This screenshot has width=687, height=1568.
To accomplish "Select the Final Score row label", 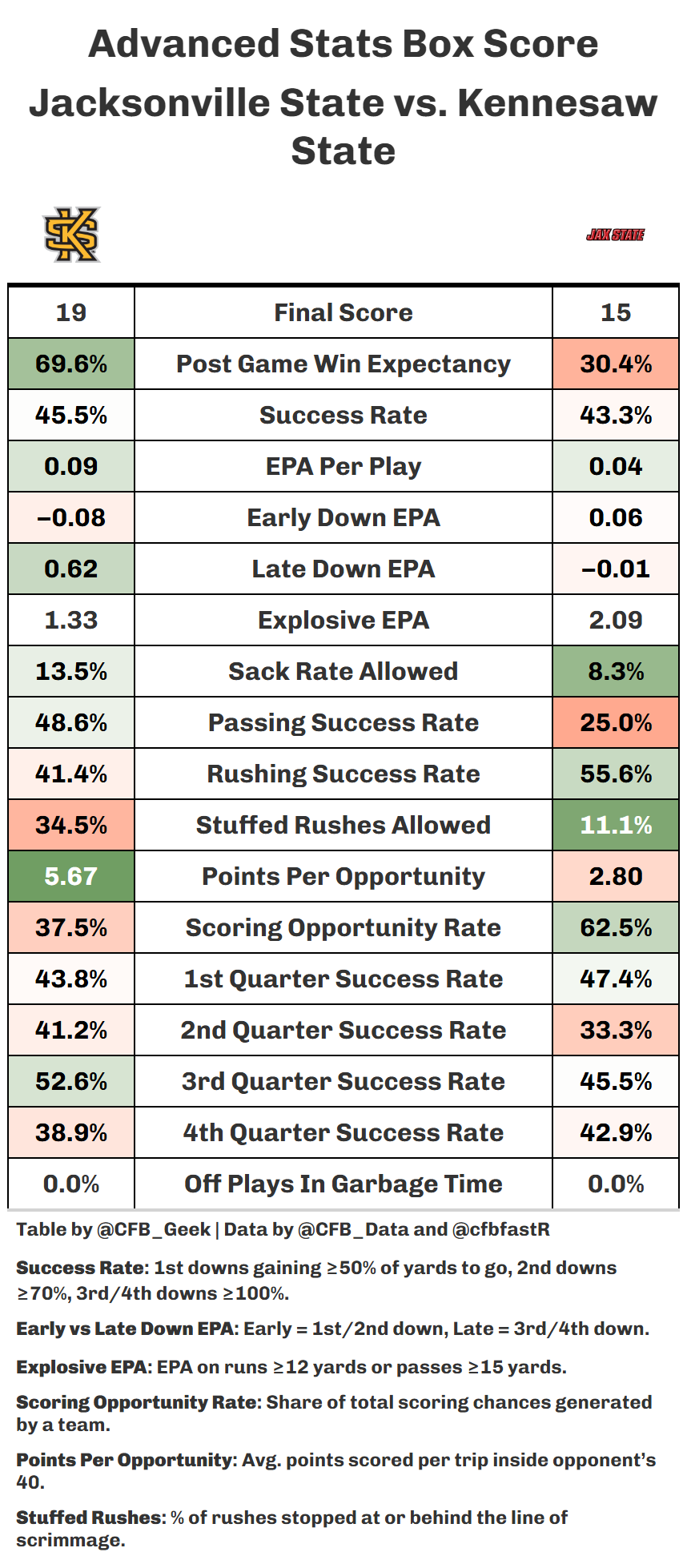I will pyautogui.click(x=343, y=312).
